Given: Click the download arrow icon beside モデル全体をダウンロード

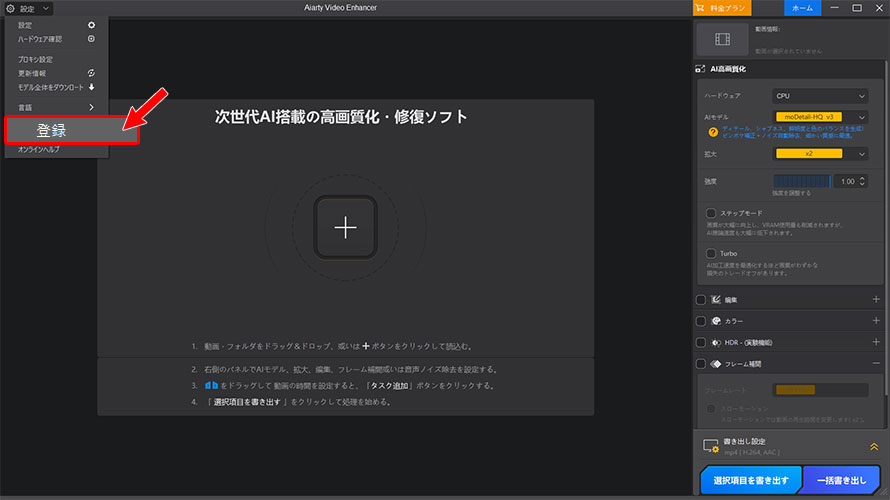Looking at the screenshot, I should [91, 87].
